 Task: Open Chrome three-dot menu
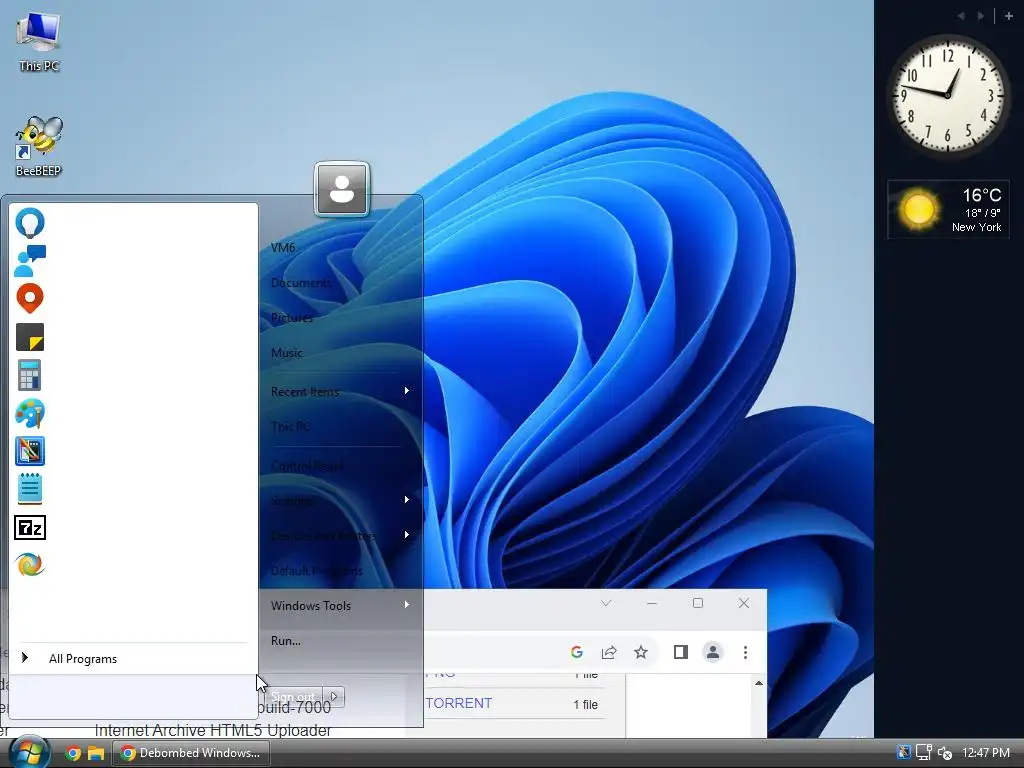[x=745, y=652]
